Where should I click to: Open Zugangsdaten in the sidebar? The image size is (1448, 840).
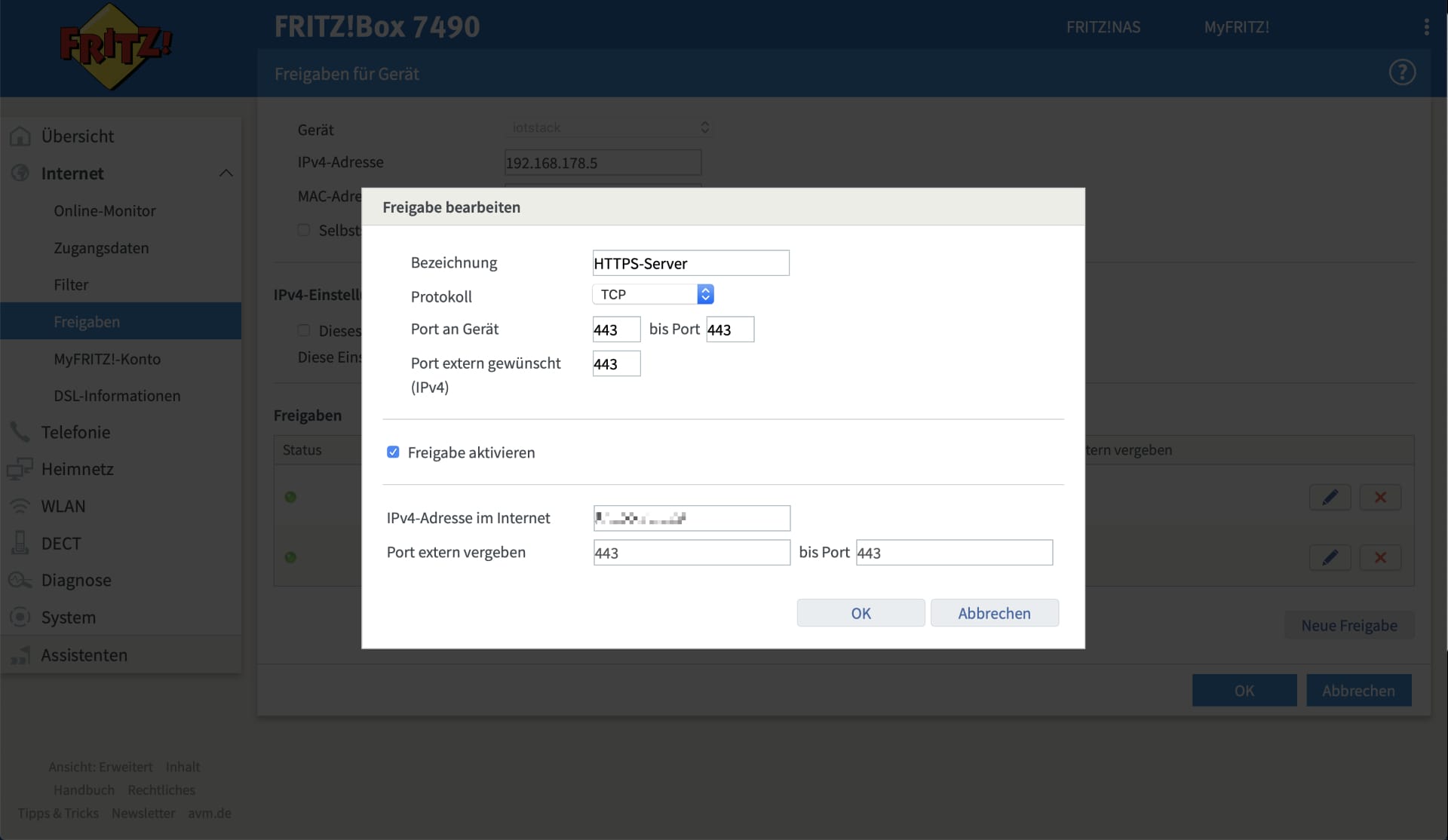[x=101, y=248]
